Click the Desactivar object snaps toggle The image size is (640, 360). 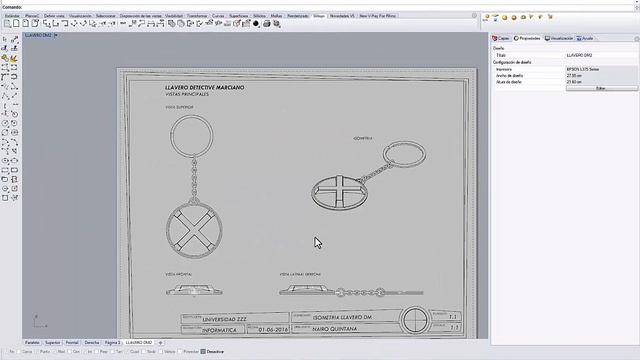coord(212,351)
